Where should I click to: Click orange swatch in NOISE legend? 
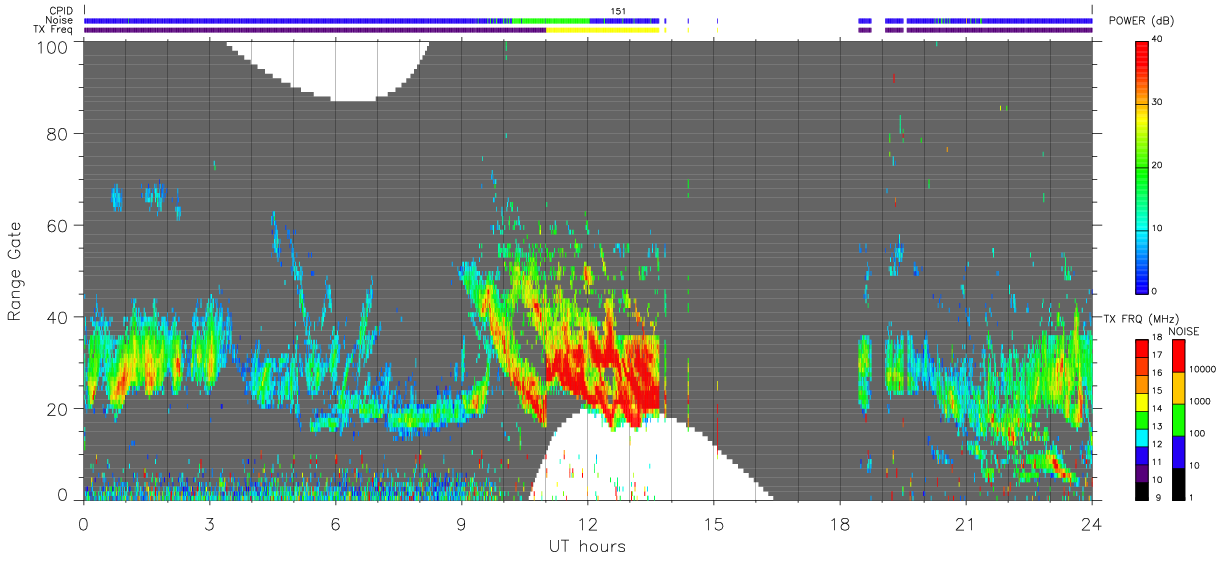point(1177,388)
